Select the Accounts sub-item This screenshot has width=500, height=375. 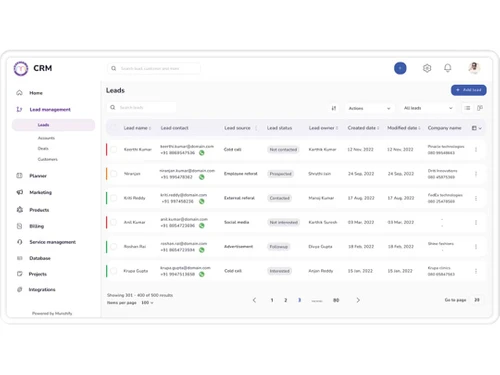click(46, 138)
